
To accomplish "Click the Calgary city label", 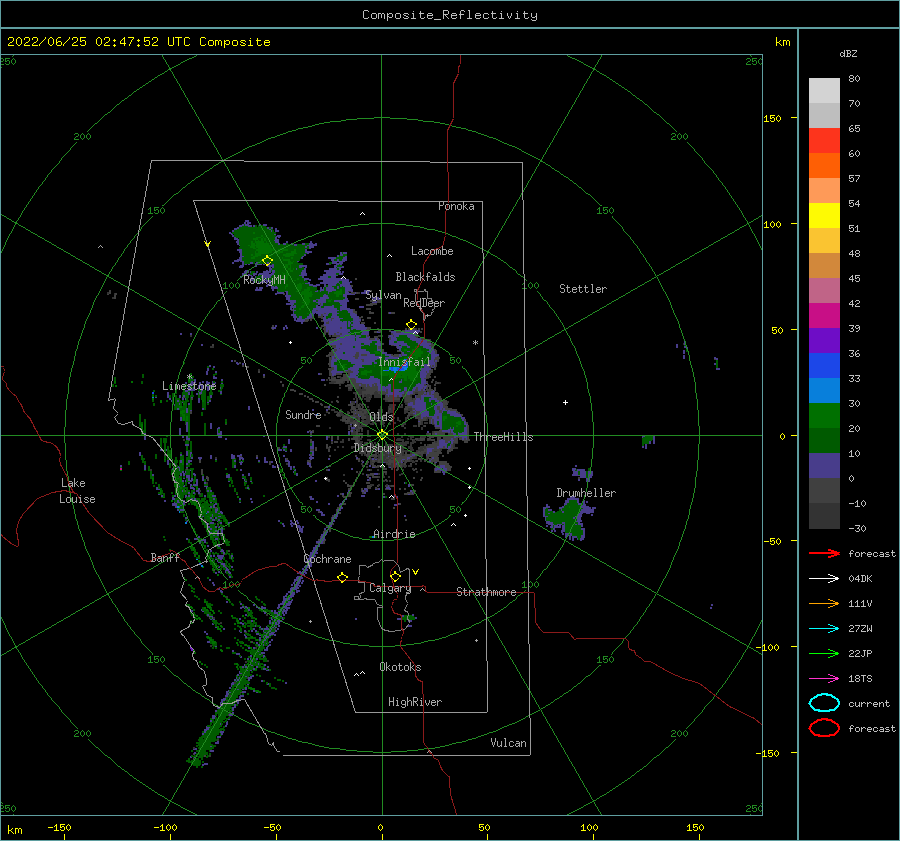I will (x=390, y=588).
